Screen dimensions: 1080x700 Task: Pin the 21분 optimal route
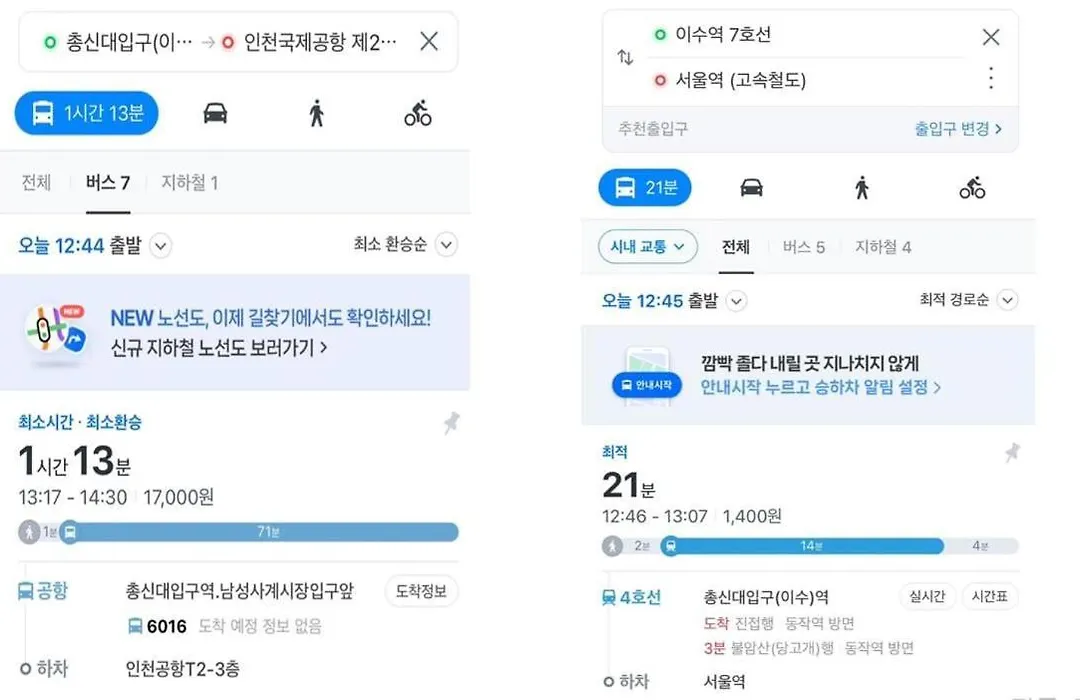[1012, 453]
